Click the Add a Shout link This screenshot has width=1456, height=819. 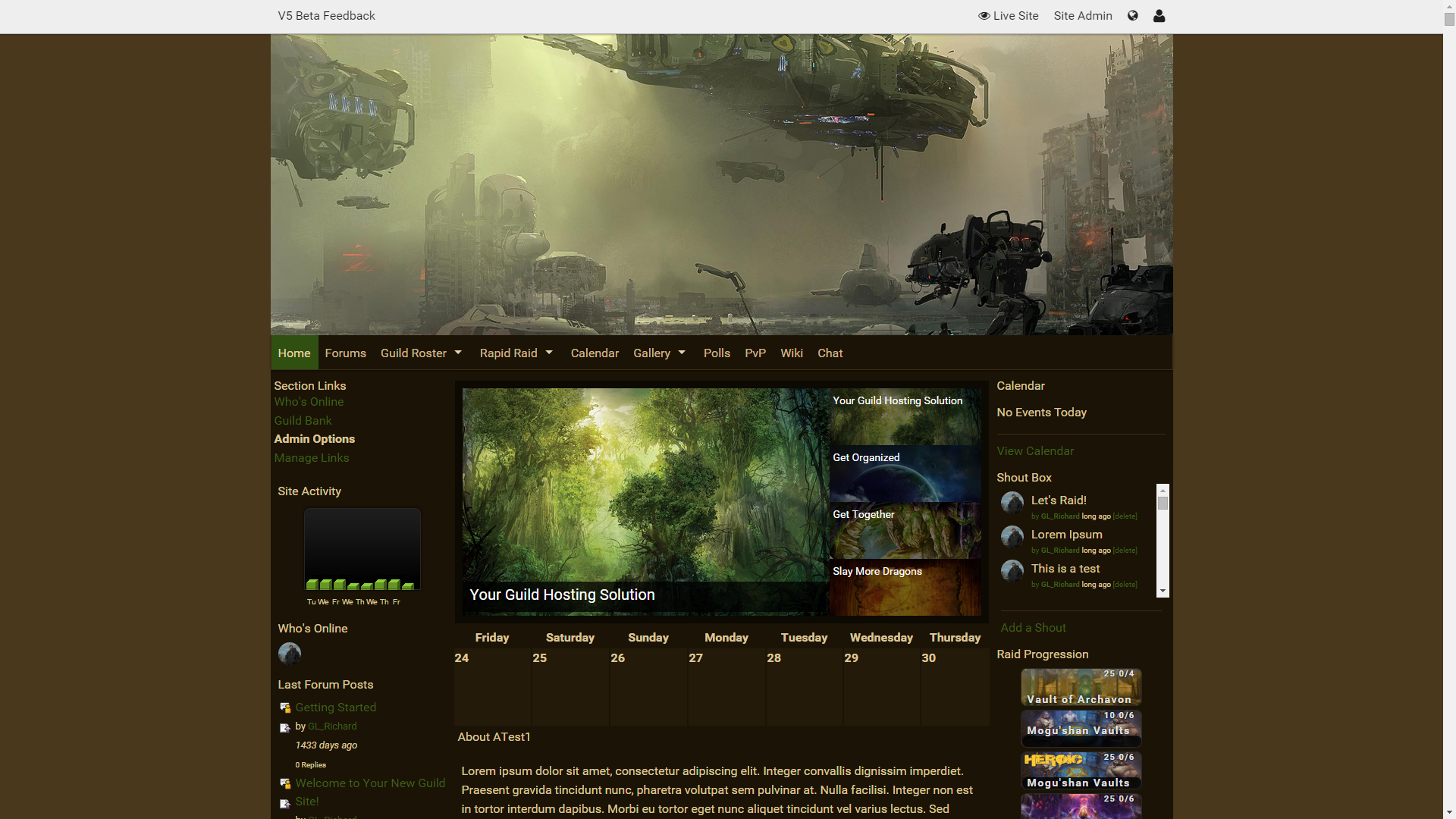[x=1033, y=627]
